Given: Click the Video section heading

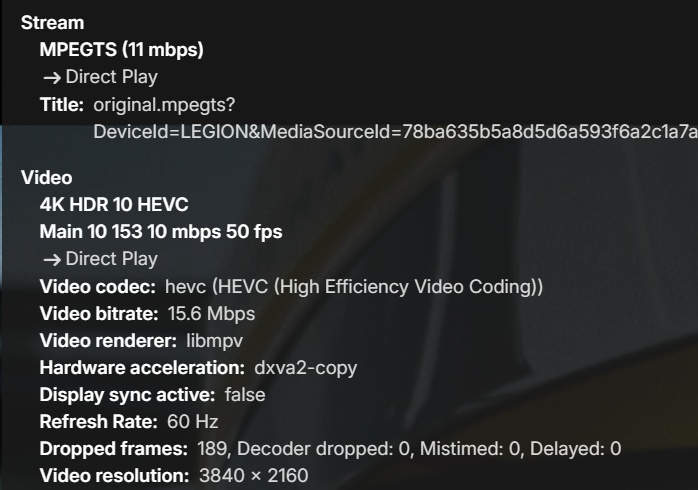Looking at the screenshot, I should pos(46,178).
